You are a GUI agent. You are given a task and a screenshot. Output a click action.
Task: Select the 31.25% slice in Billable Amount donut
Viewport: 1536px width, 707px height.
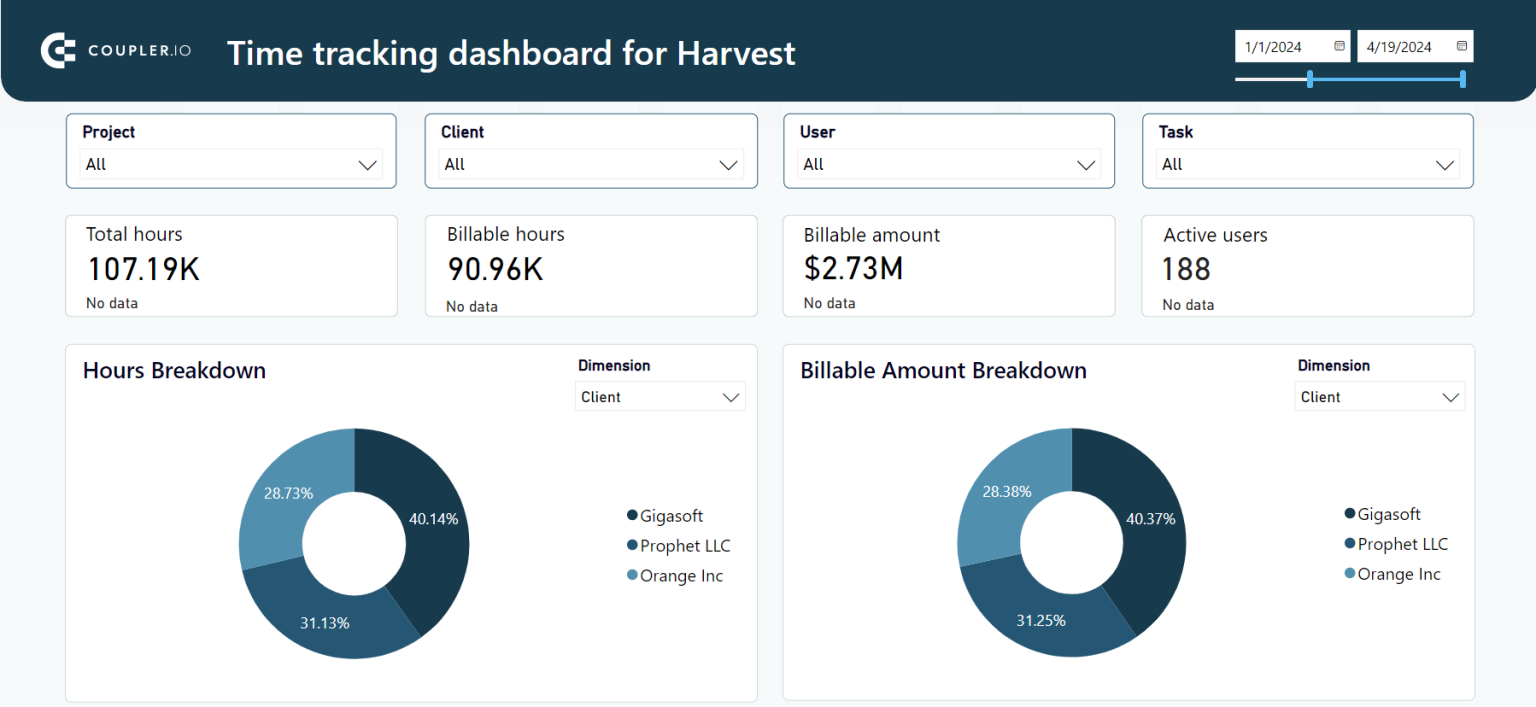(1042, 620)
